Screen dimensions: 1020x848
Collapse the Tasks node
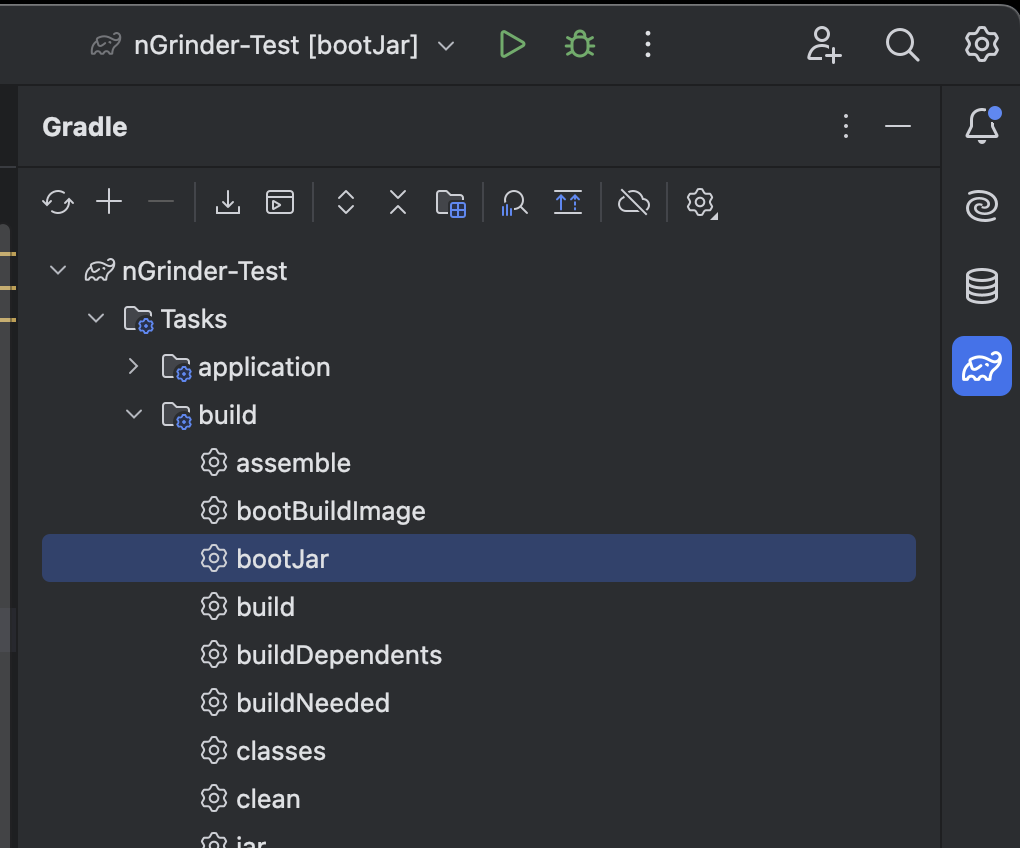coord(96,318)
